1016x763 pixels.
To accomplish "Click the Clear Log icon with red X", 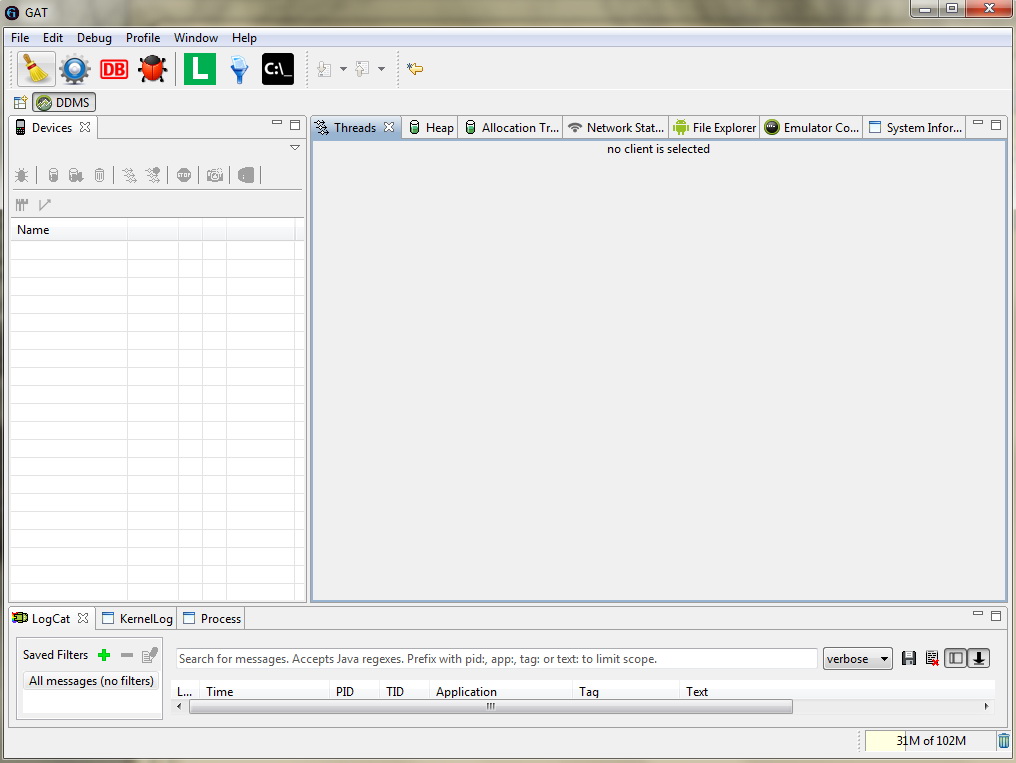I will [x=932, y=659].
